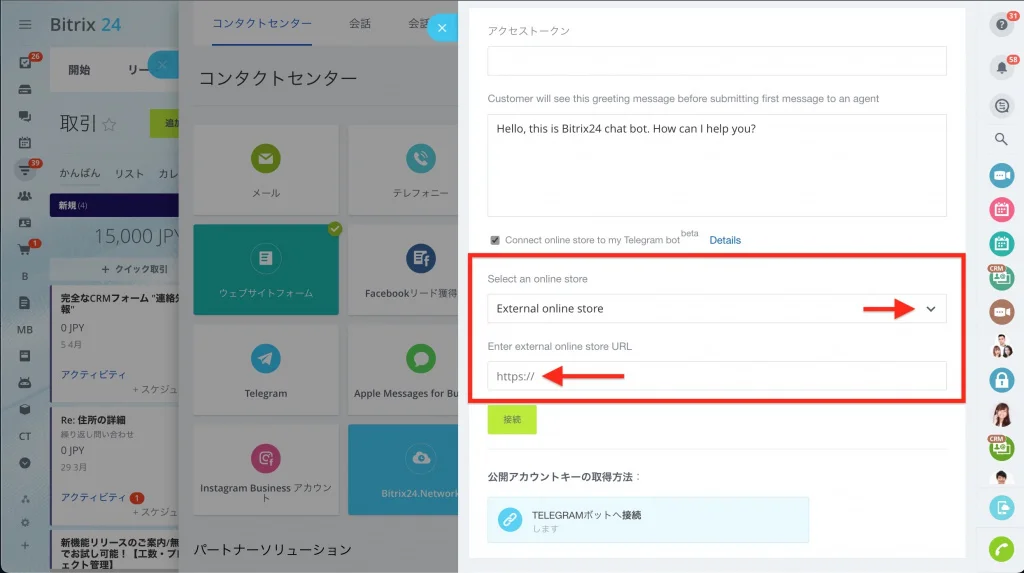Open the Re: 住所の詳細 deal card
This screenshot has width=1024, height=573.
pos(115,466)
